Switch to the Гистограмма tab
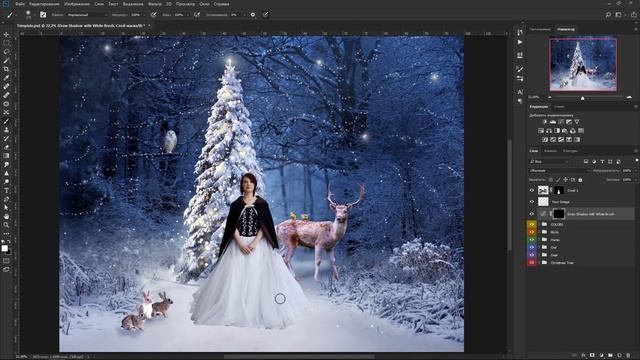Screen dimensions: 640x360 tap(540, 29)
